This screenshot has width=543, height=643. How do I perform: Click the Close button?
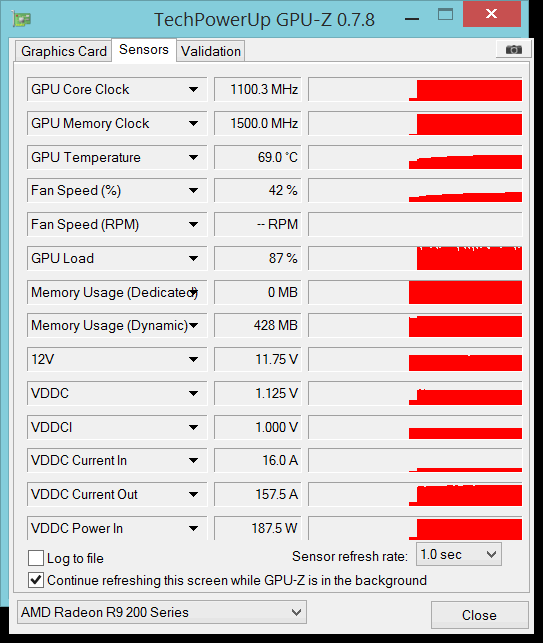click(x=479, y=615)
